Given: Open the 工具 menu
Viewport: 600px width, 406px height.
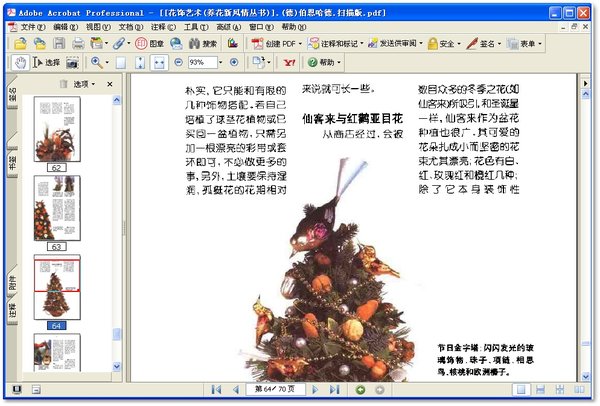Looking at the screenshot, I should pyautogui.click(x=196, y=27).
